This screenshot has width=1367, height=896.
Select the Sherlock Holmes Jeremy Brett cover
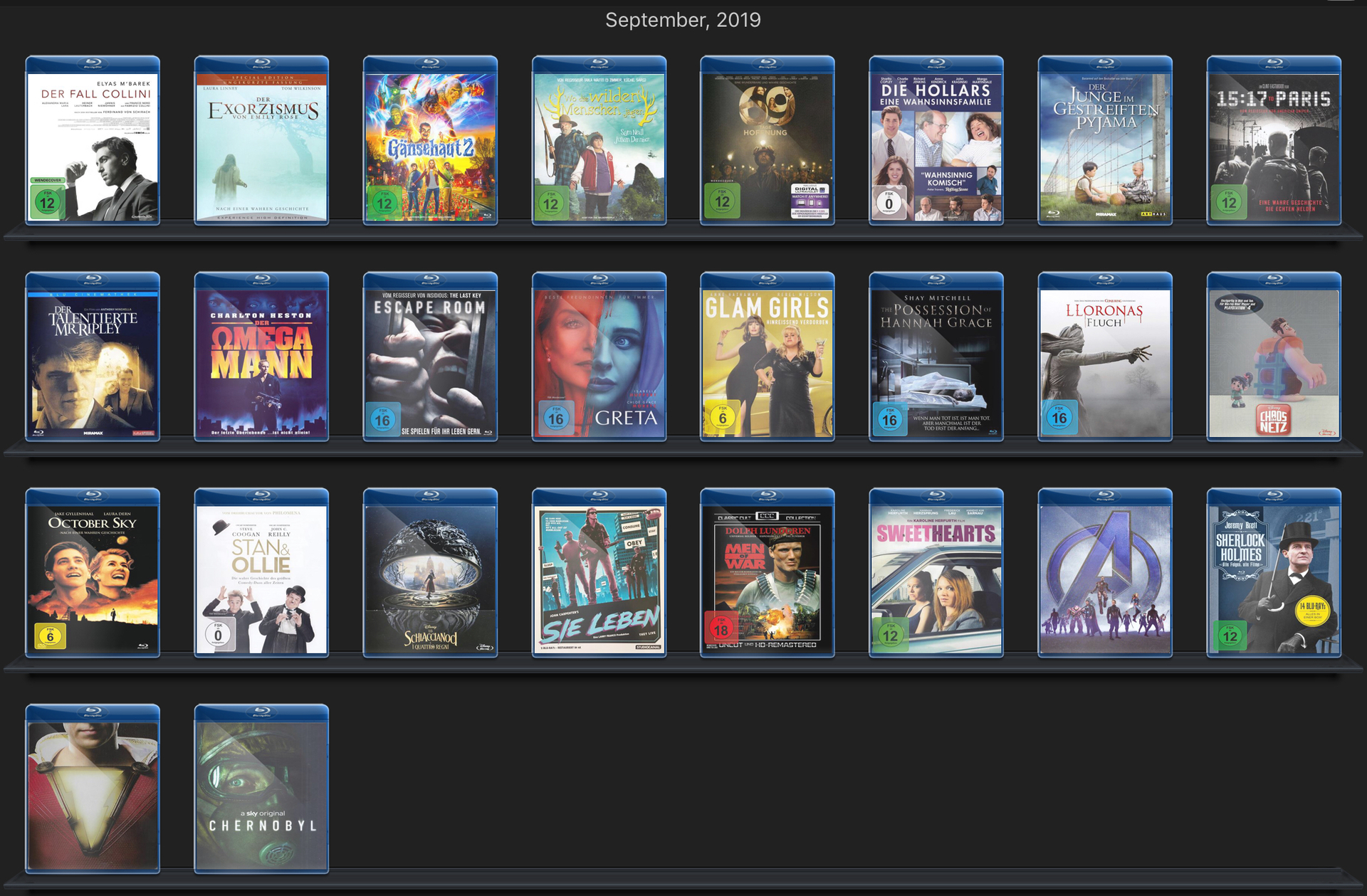1274,573
